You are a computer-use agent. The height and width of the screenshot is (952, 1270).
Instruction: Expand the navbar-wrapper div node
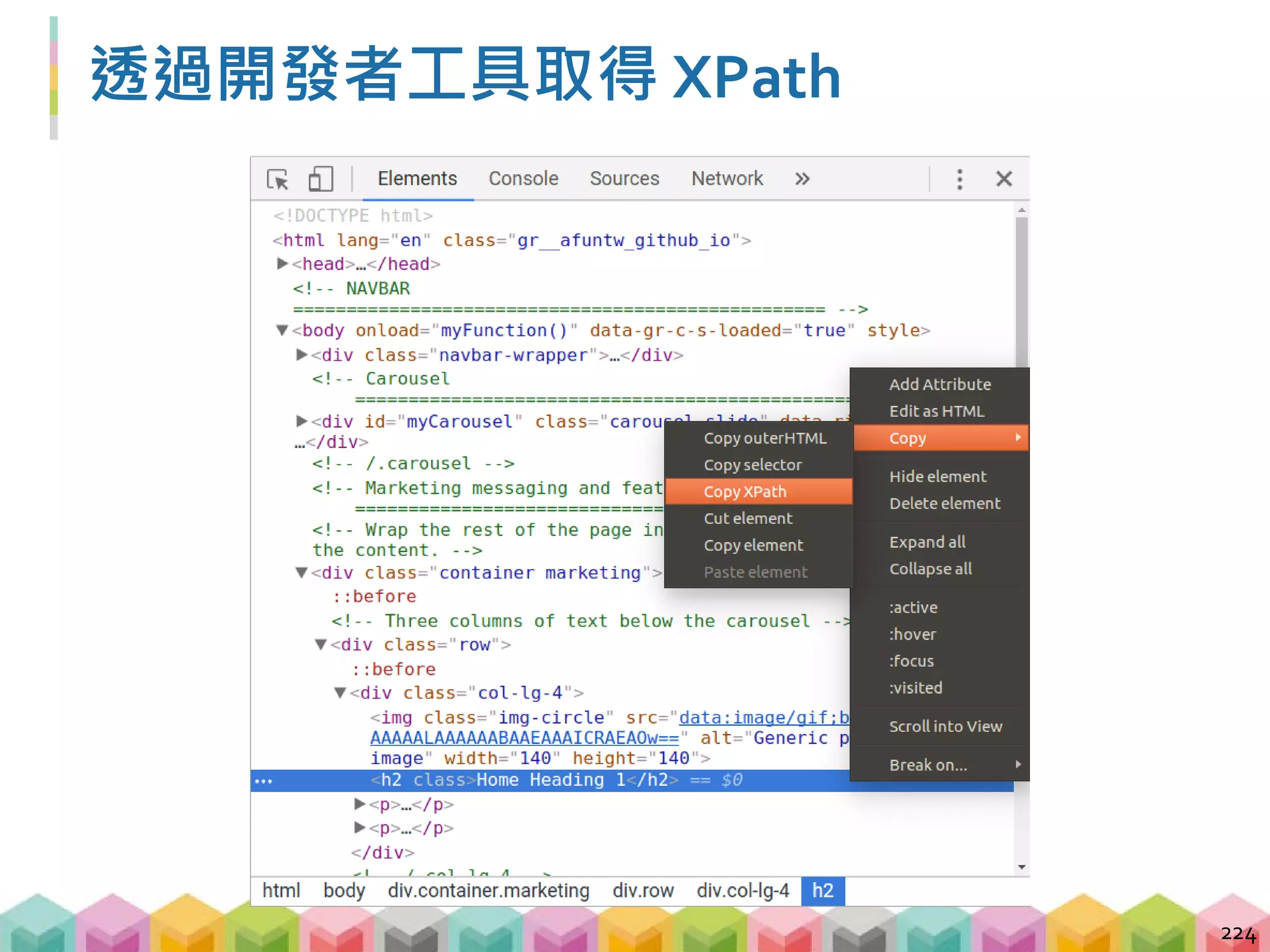[302, 355]
